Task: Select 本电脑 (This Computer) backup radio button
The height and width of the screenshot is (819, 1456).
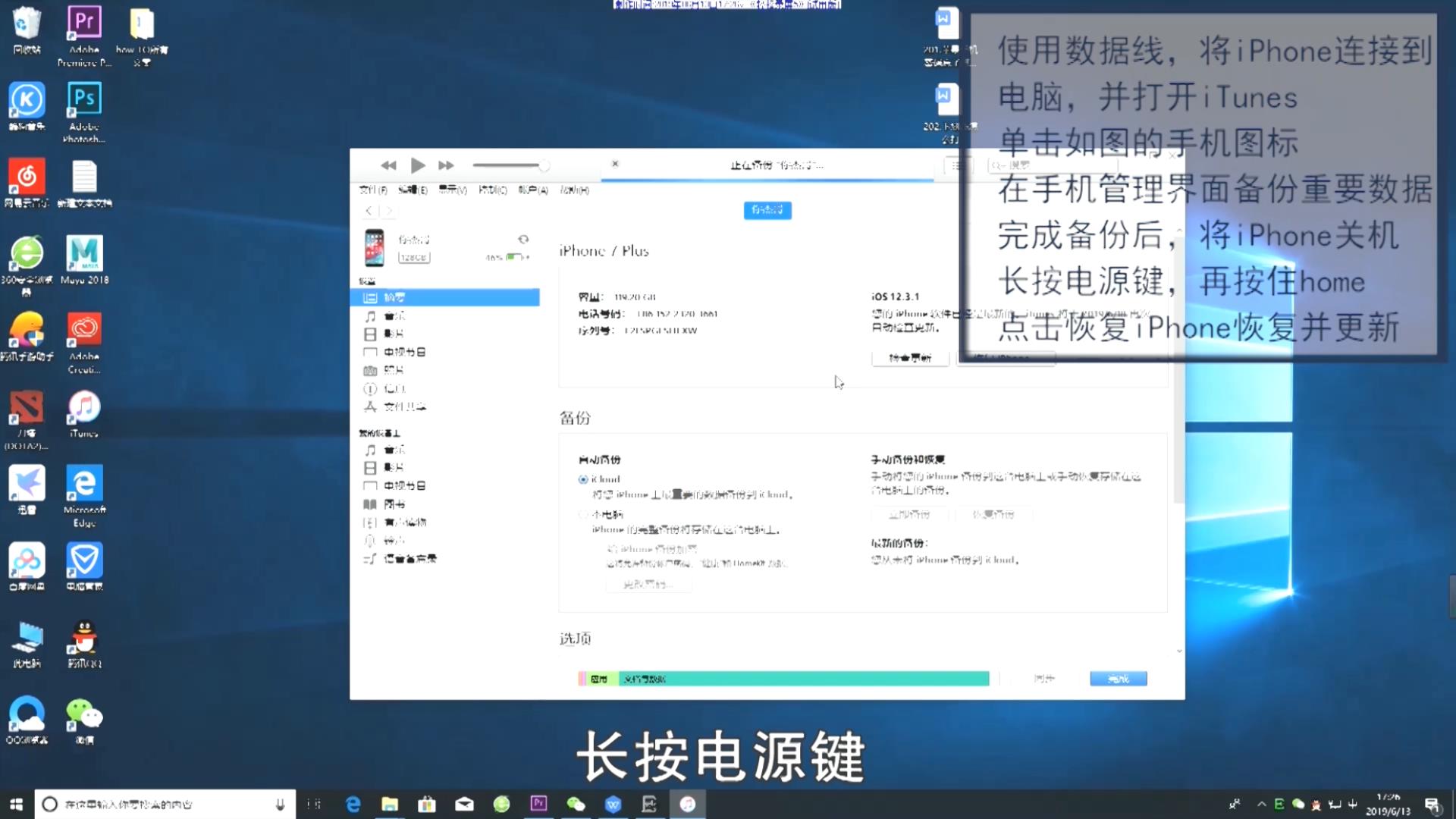Action: click(583, 514)
